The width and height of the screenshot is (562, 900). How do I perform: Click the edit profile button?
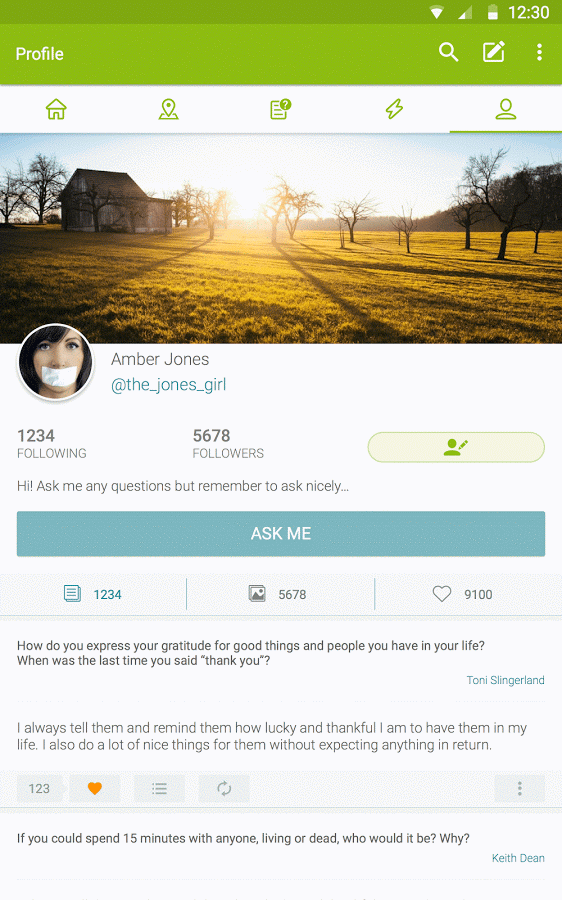point(456,447)
